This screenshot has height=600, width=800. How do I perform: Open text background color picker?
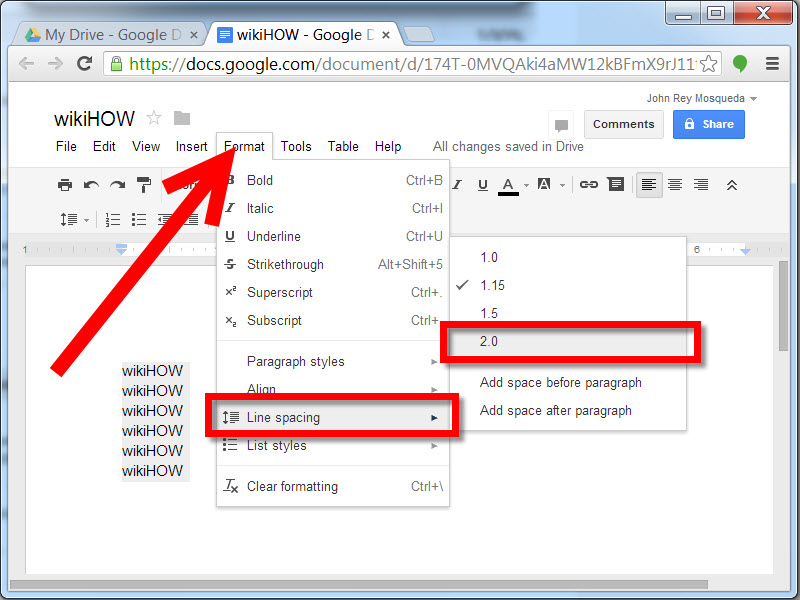pos(544,185)
